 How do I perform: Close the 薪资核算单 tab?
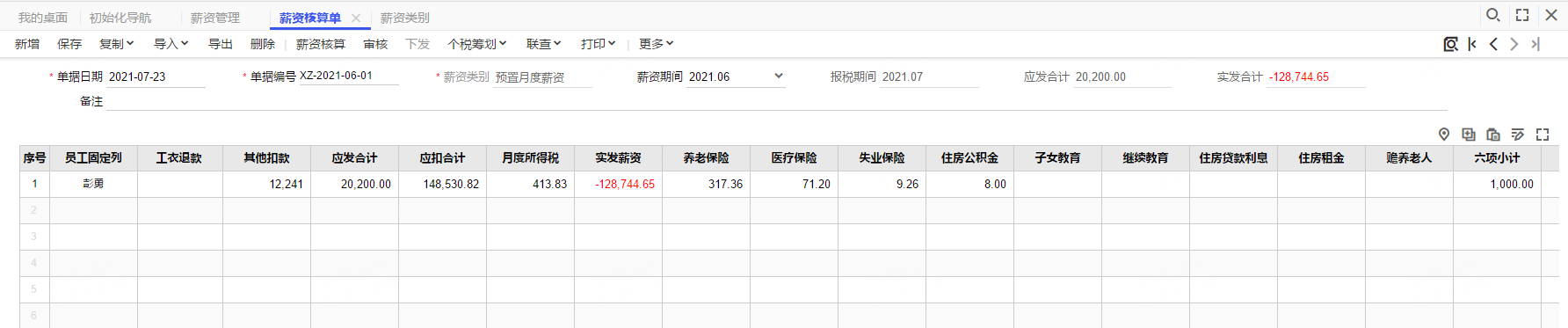pyautogui.click(x=355, y=18)
